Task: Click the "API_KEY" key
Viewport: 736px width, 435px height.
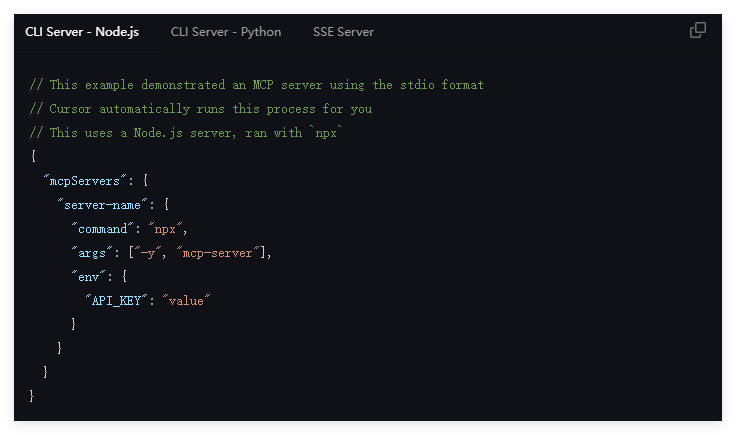Action: (x=117, y=301)
